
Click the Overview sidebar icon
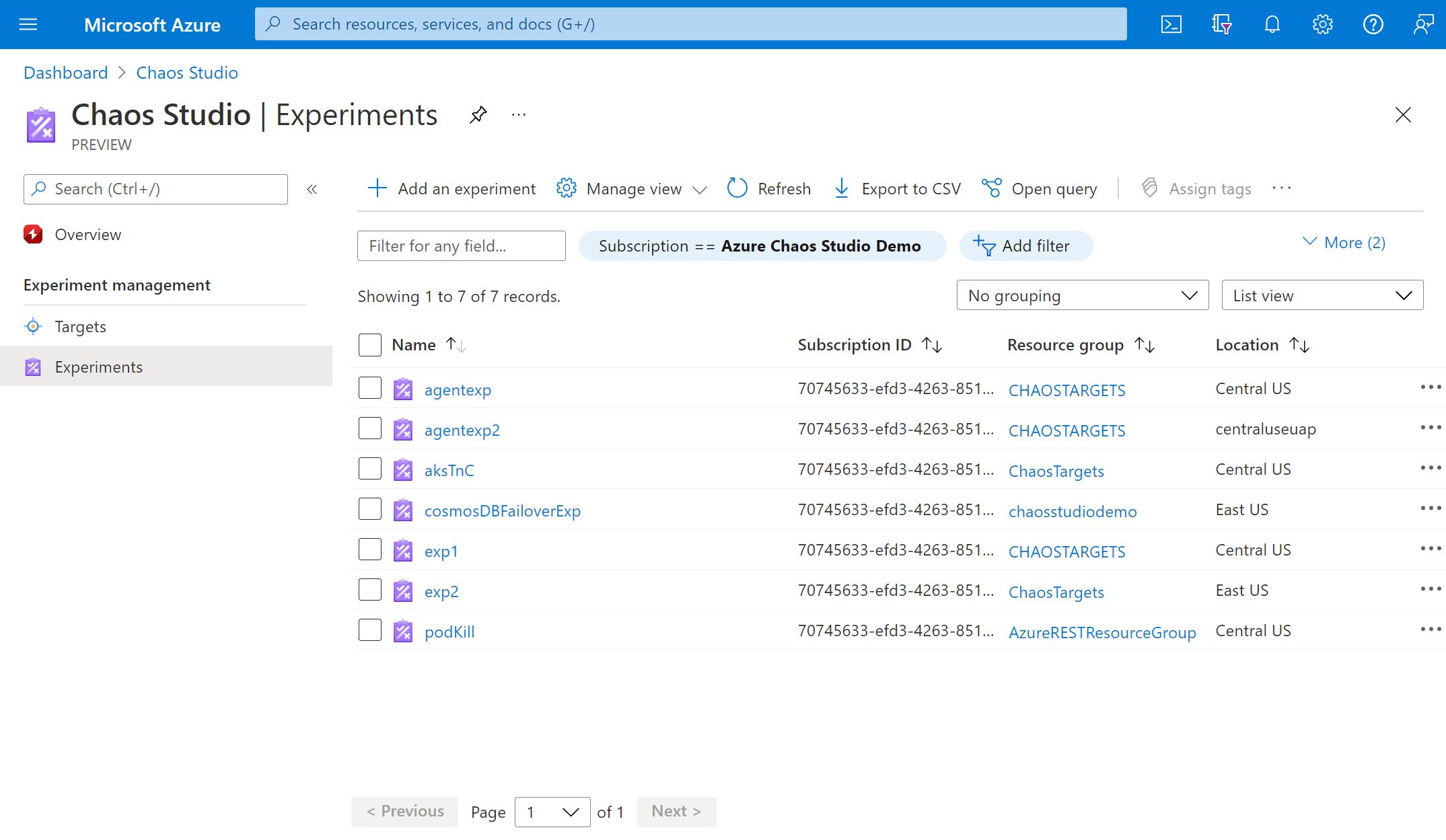coord(34,233)
